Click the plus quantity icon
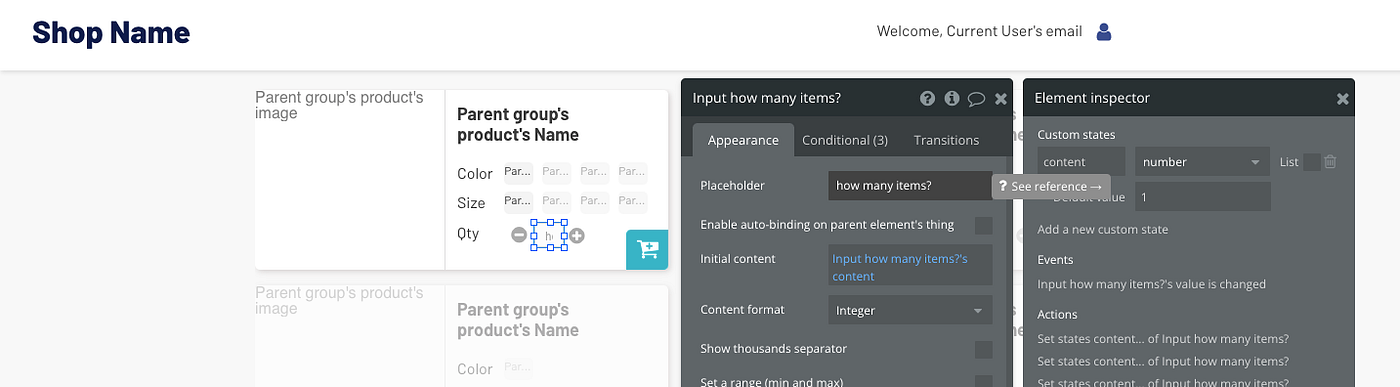 (577, 236)
